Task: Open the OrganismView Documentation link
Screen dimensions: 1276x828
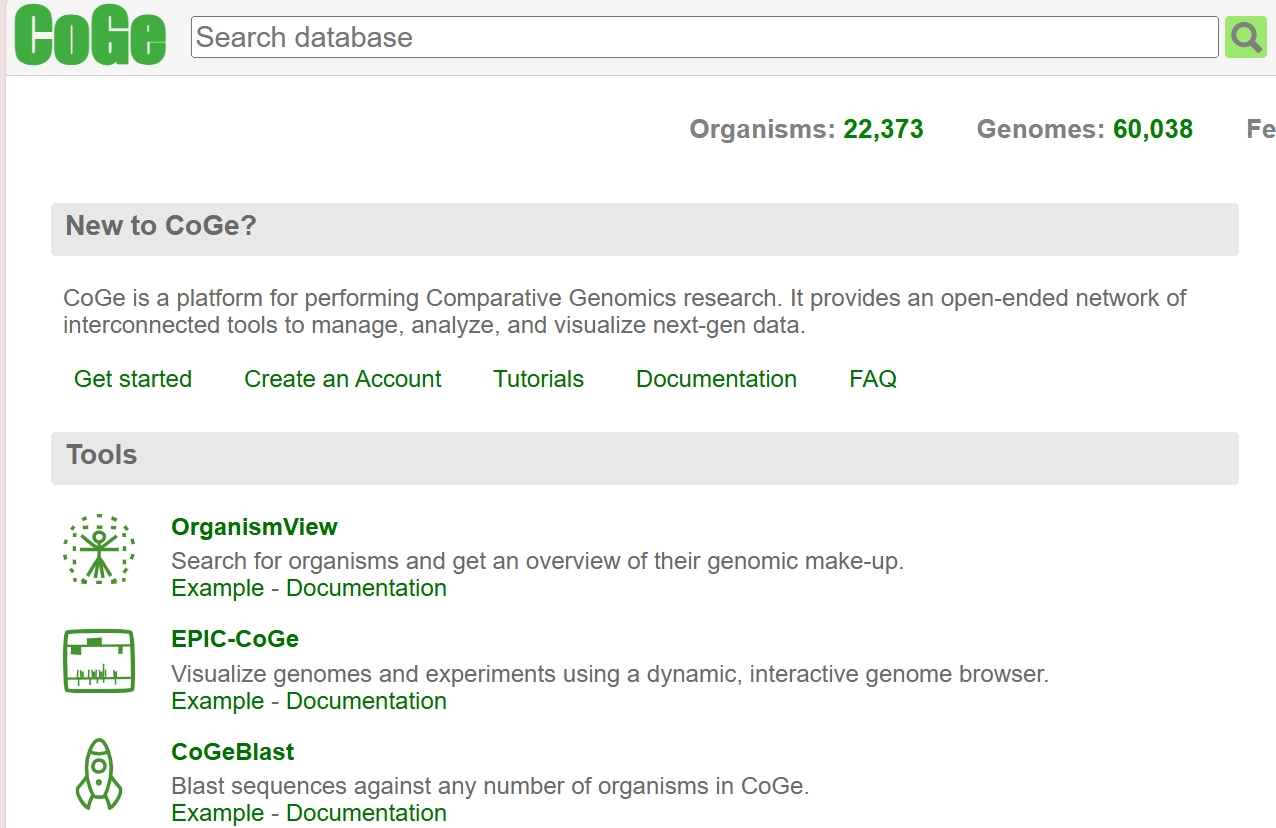Action: pos(367,588)
